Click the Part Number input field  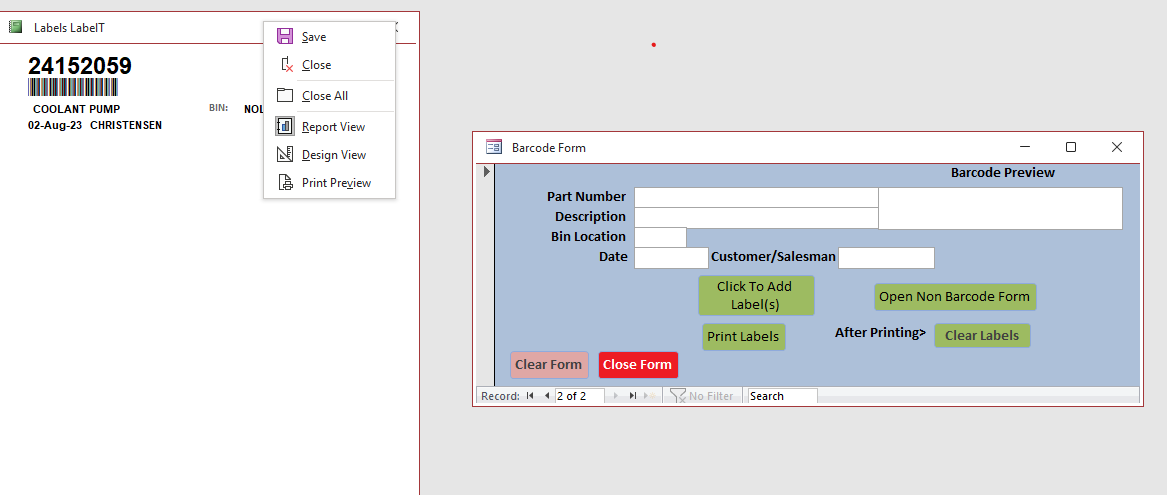click(x=755, y=197)
